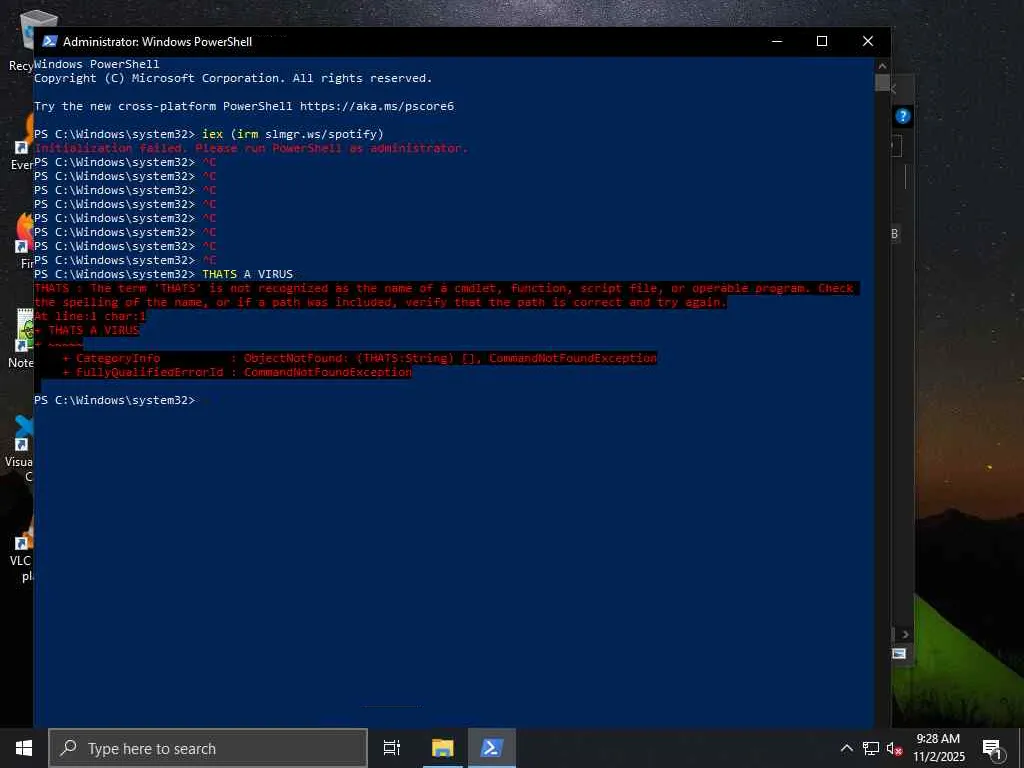
Task: Click the 'Copyright (C) Microsoft Corporation' line
Action: tap(233, 78)
